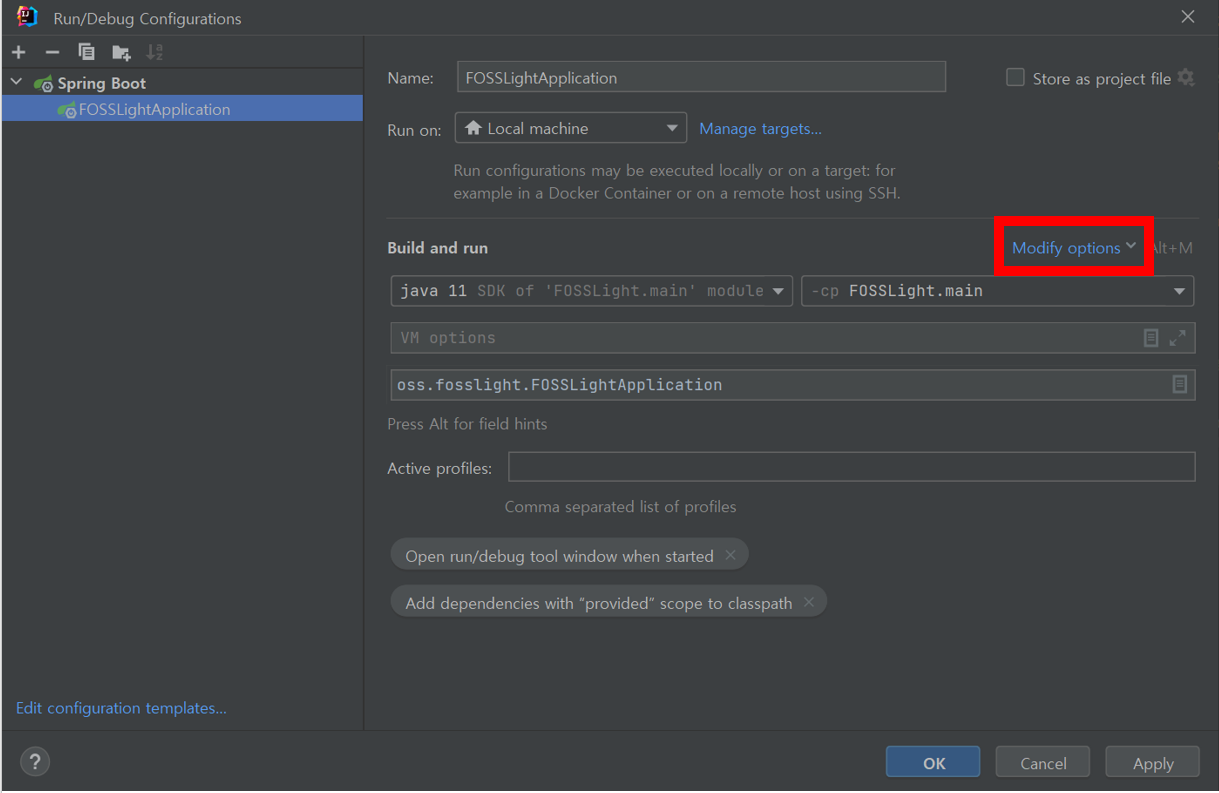Click the Name input field
This screenshot has width=1219, height=793.
[x=701, y=77]
